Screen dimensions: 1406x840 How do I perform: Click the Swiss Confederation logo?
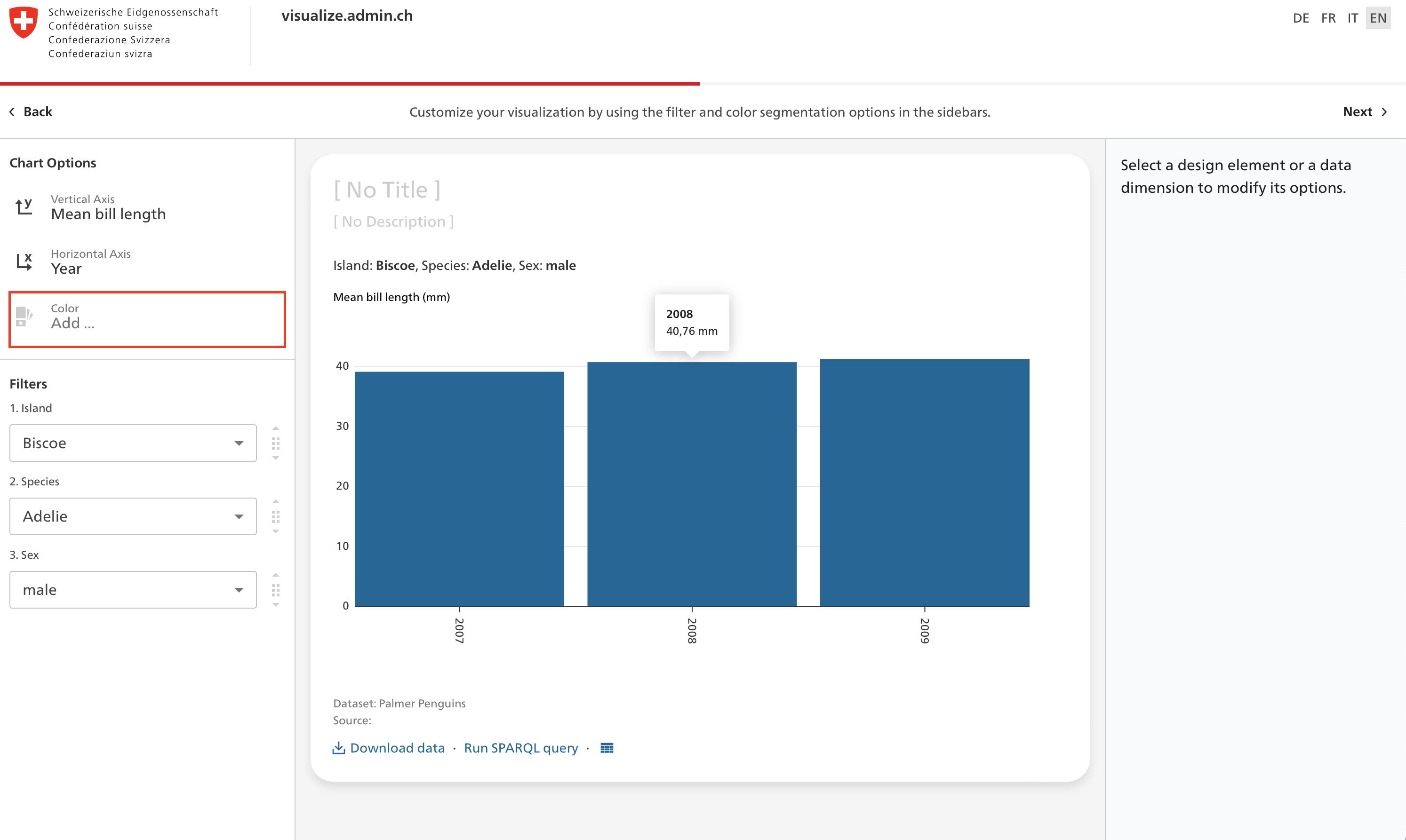tap(23, 23)
